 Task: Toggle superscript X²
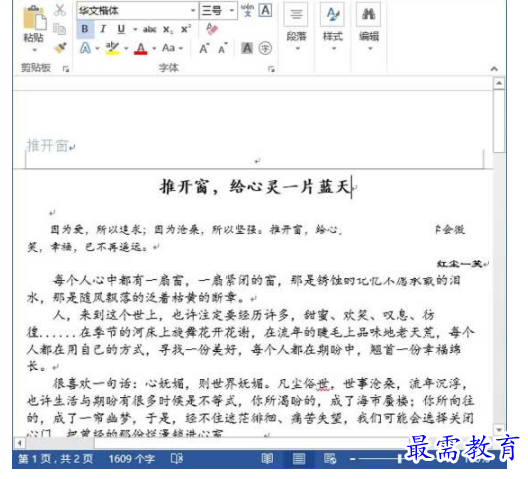pyautogui.click(x=186, y=29)
